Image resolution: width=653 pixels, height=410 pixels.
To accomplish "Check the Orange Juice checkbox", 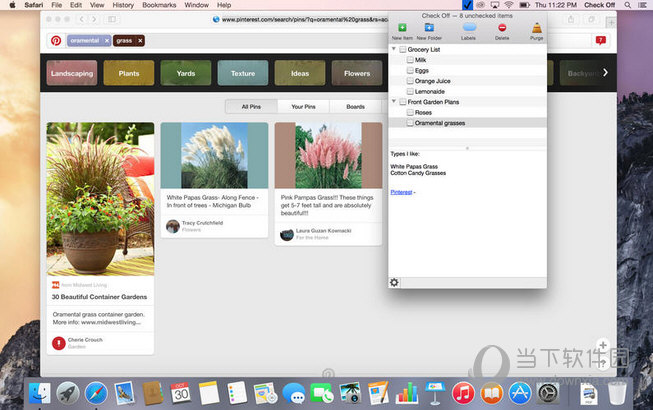I will [x=410, y=81].
